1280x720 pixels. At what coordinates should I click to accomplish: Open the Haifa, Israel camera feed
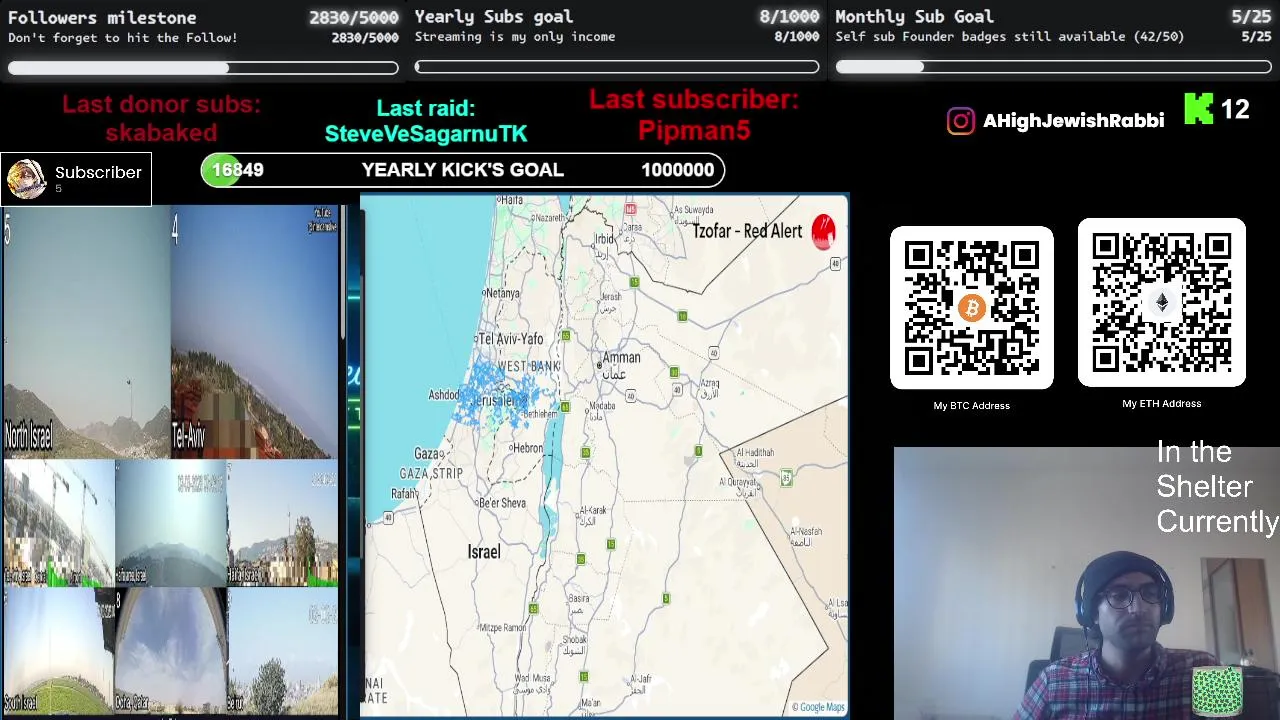tap(283, 523)
